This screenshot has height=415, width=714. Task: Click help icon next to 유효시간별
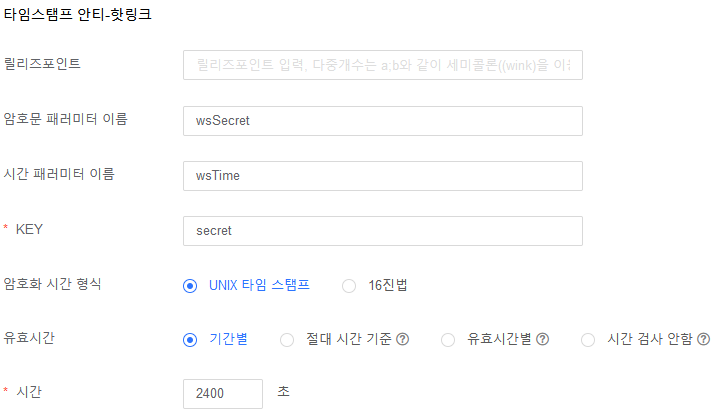click(543, 340)
